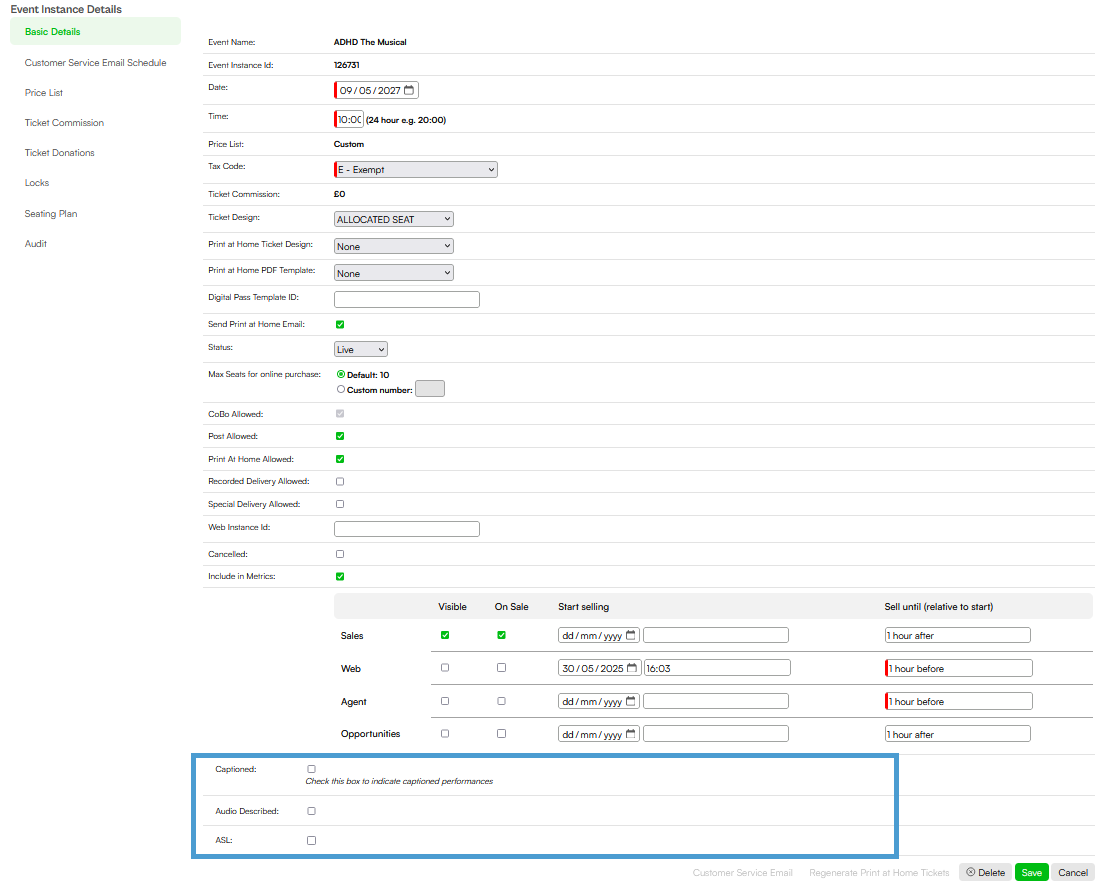Open Tax Code dropdown showing E - Exempt
1111x889 pixels.
pos(416,169)
